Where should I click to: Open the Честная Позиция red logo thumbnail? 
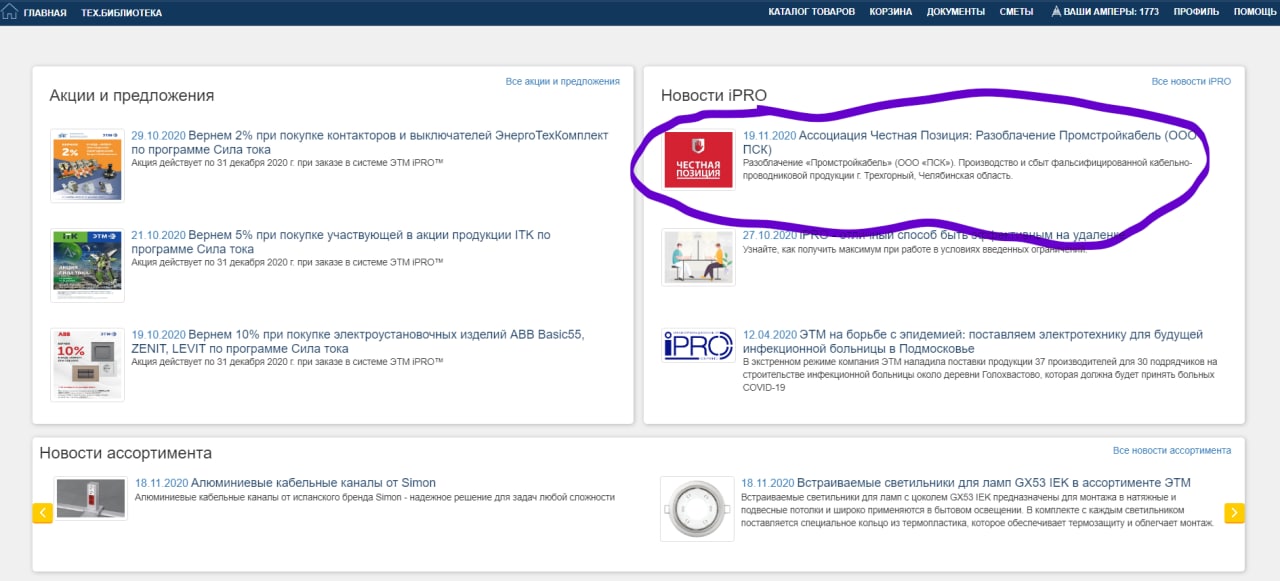[698, 160]
